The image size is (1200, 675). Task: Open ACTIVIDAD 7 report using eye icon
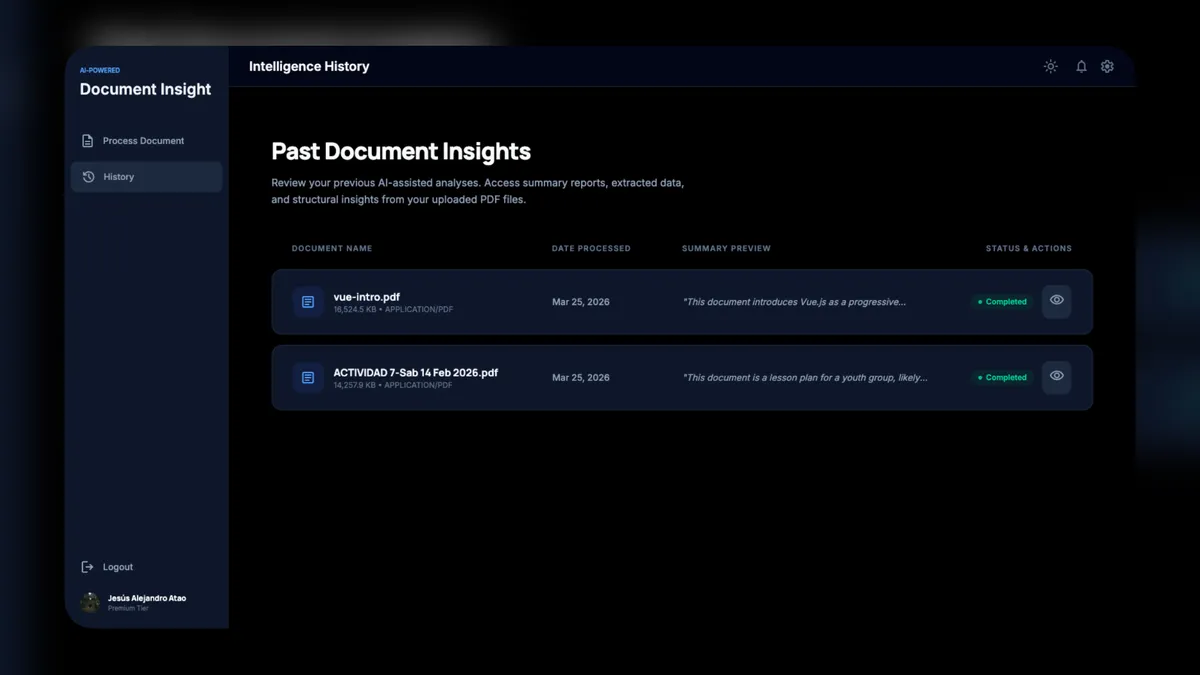1056,377
